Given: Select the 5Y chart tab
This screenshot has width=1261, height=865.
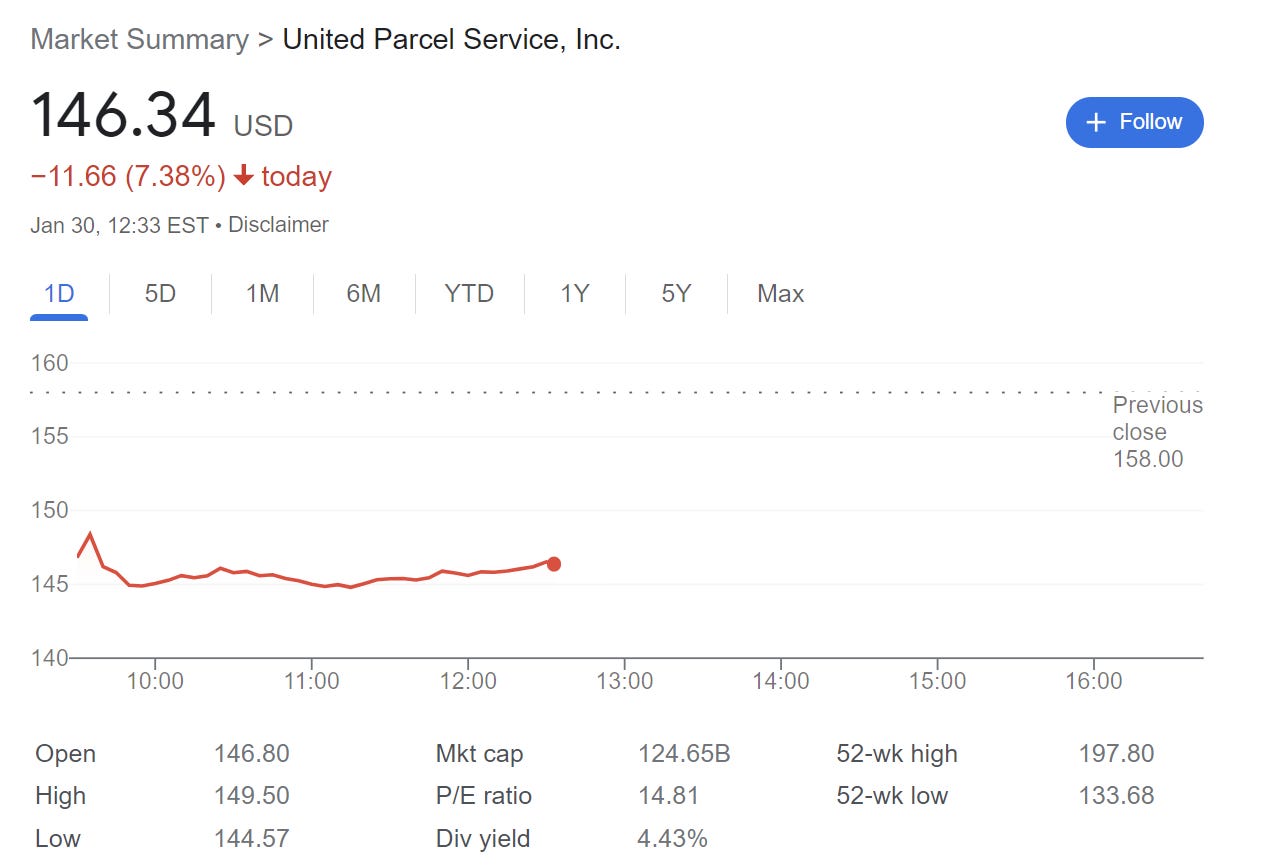Looking at the screenshot, I should point(676,294).
